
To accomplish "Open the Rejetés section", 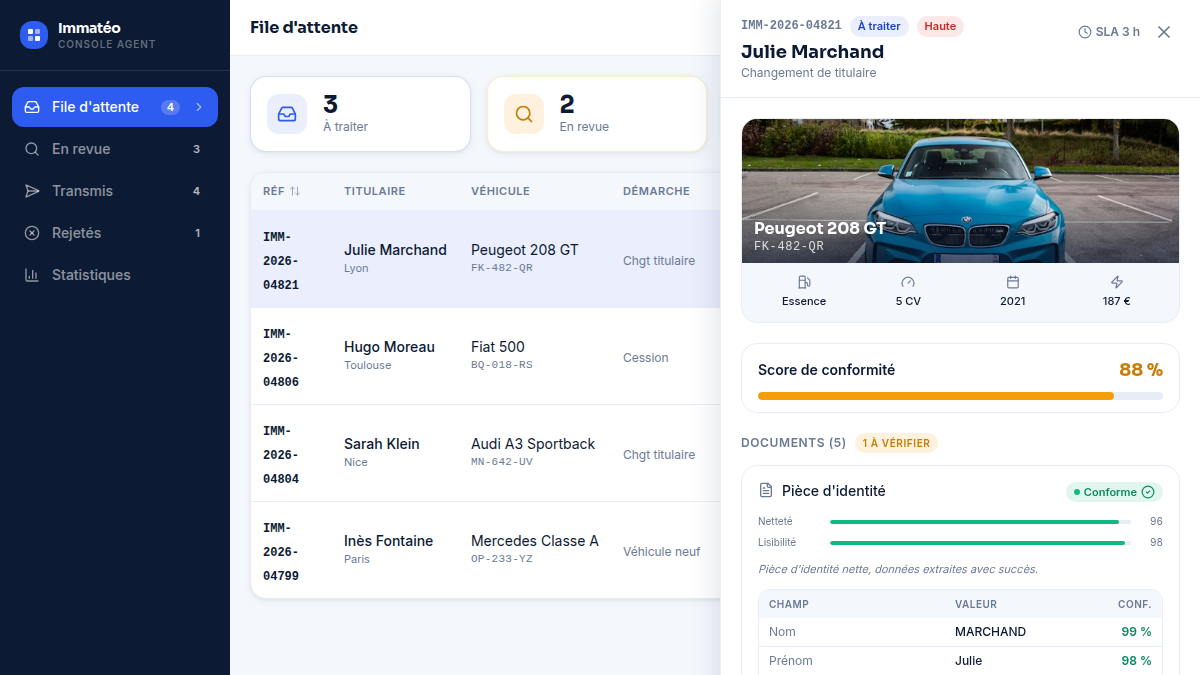I will [115, 233].
